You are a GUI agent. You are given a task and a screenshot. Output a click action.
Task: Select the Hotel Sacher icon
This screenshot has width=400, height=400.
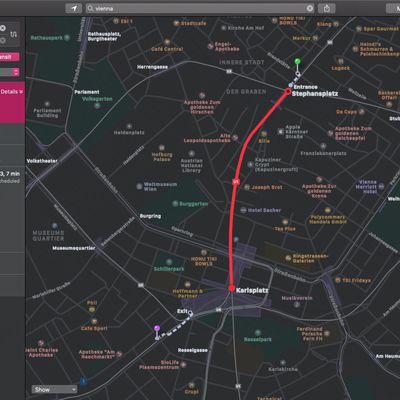point(244,210)
